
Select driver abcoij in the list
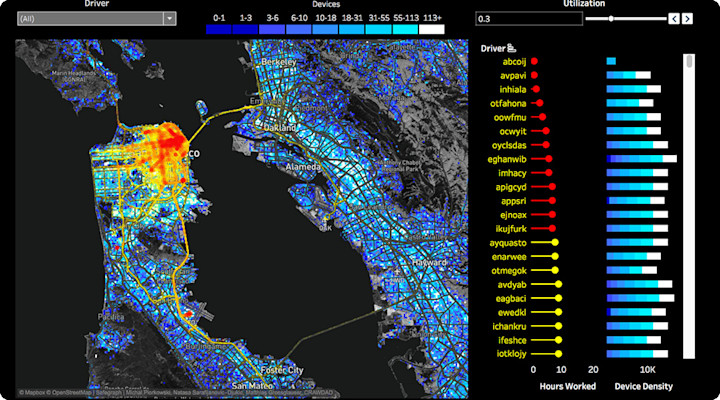click(514, 62)
